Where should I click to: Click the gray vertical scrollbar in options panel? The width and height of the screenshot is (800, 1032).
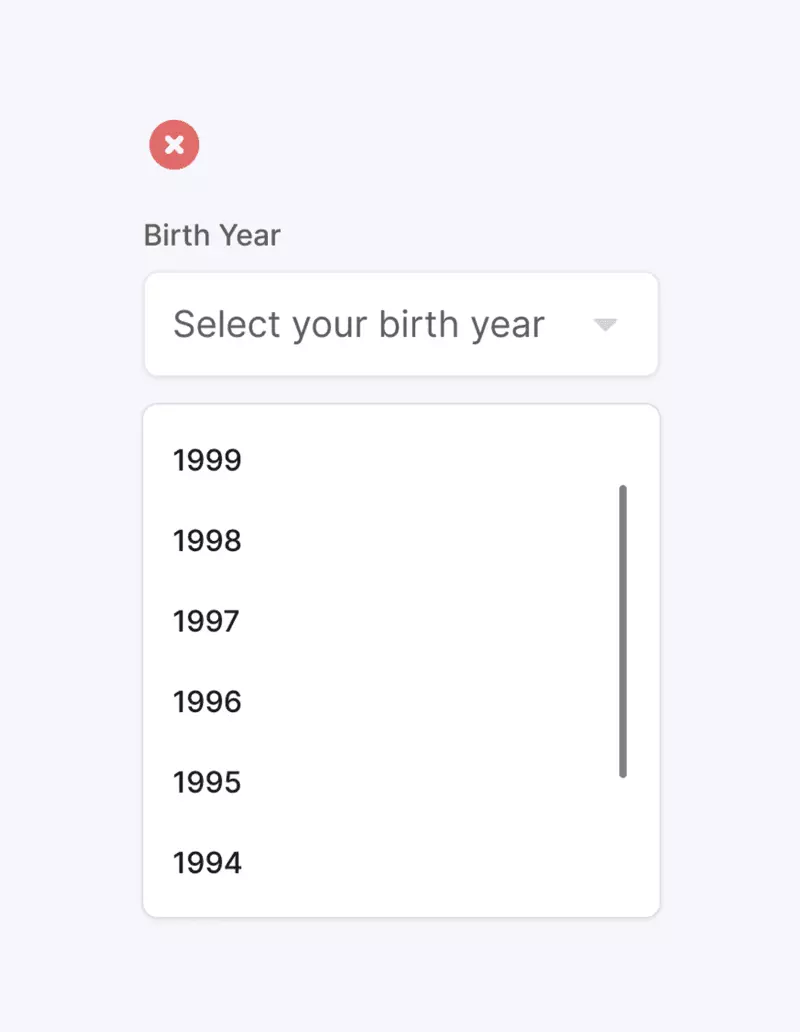point(623,632)
